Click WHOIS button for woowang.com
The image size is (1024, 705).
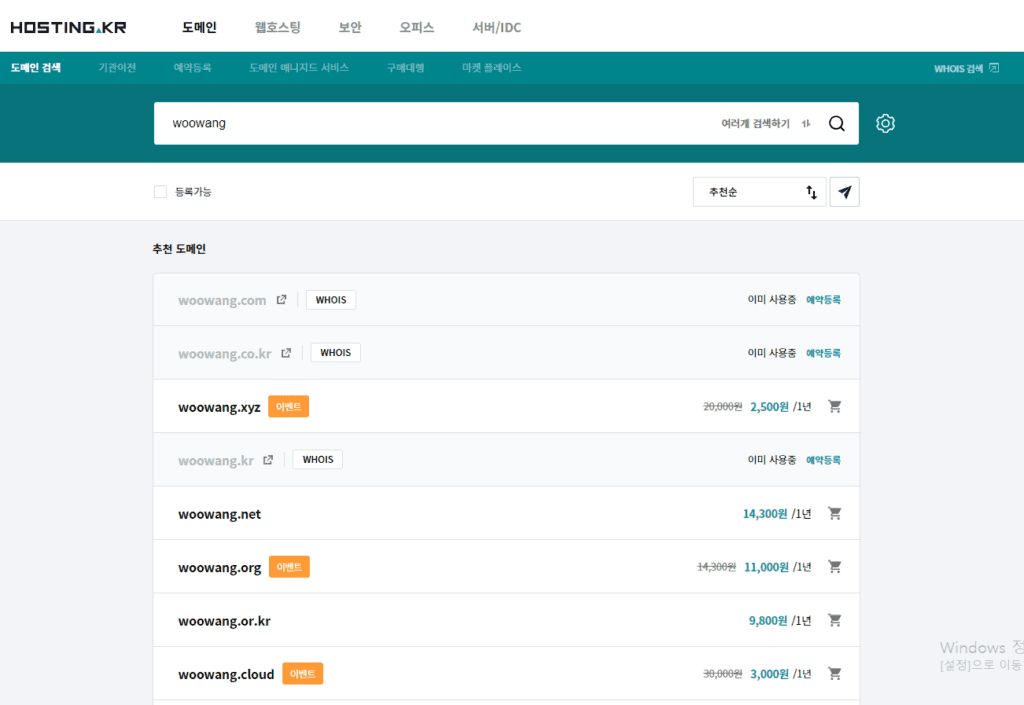331,300
